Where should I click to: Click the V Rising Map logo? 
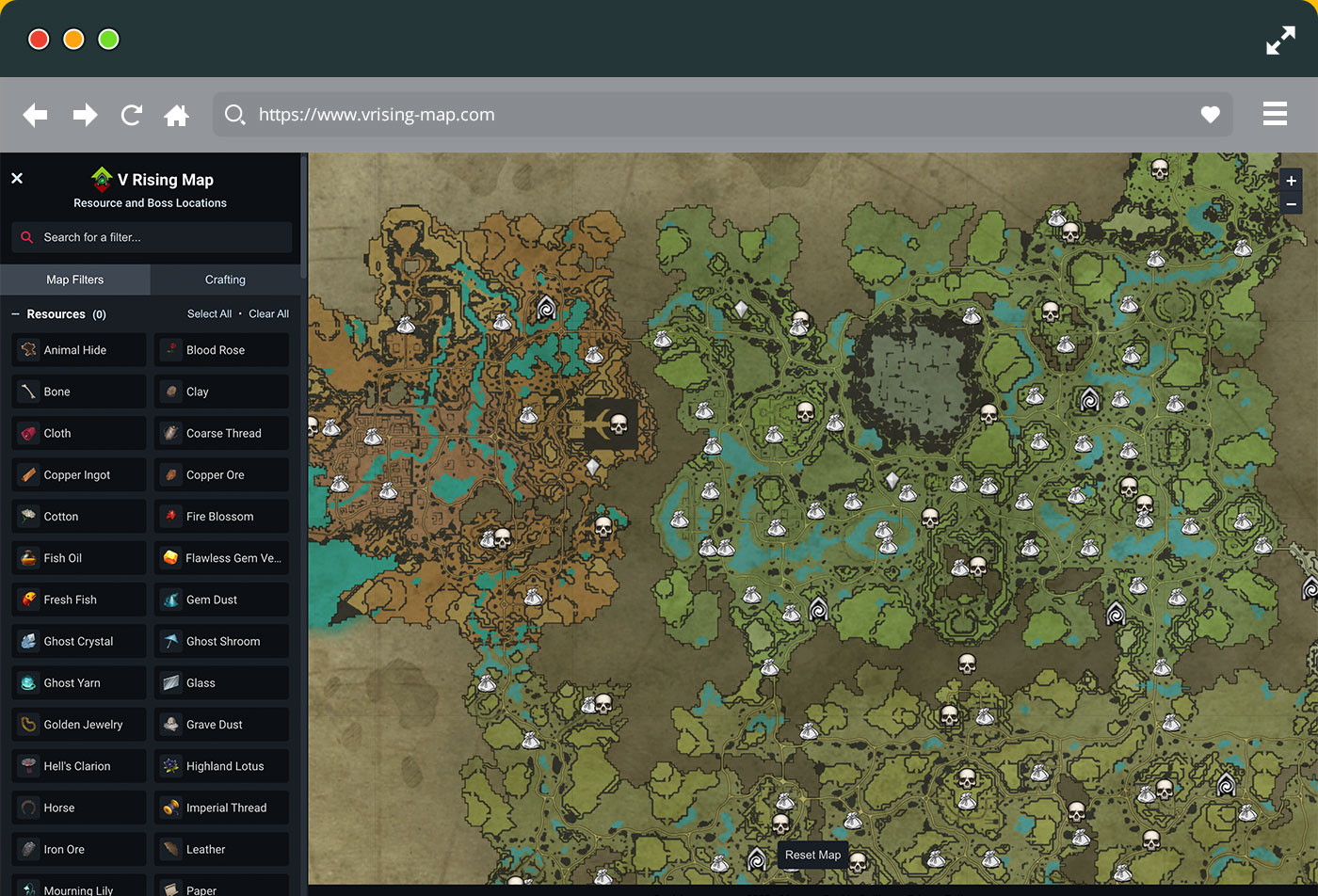pos(102,179)
